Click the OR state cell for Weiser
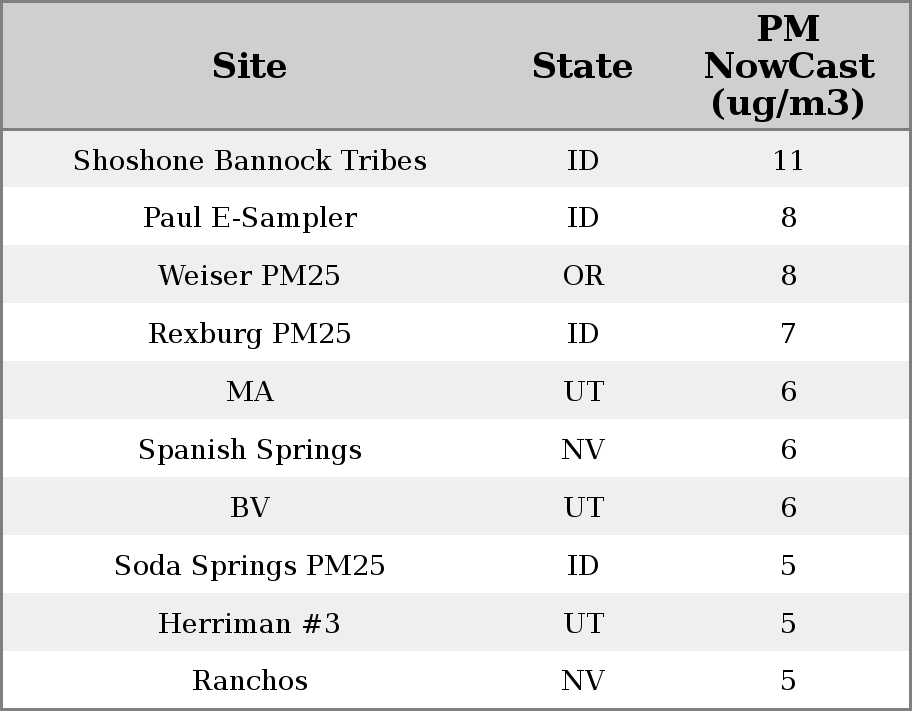The image size is (912, 711). click(x=583, y=276)
